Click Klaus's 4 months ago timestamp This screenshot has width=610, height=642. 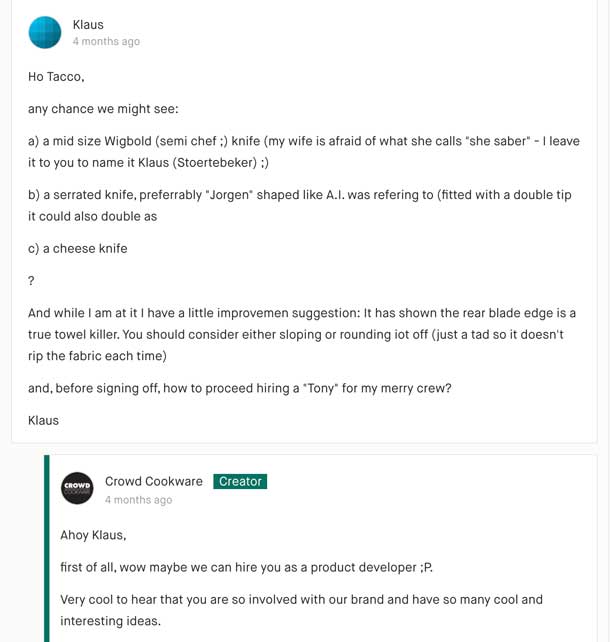(106, 41)
